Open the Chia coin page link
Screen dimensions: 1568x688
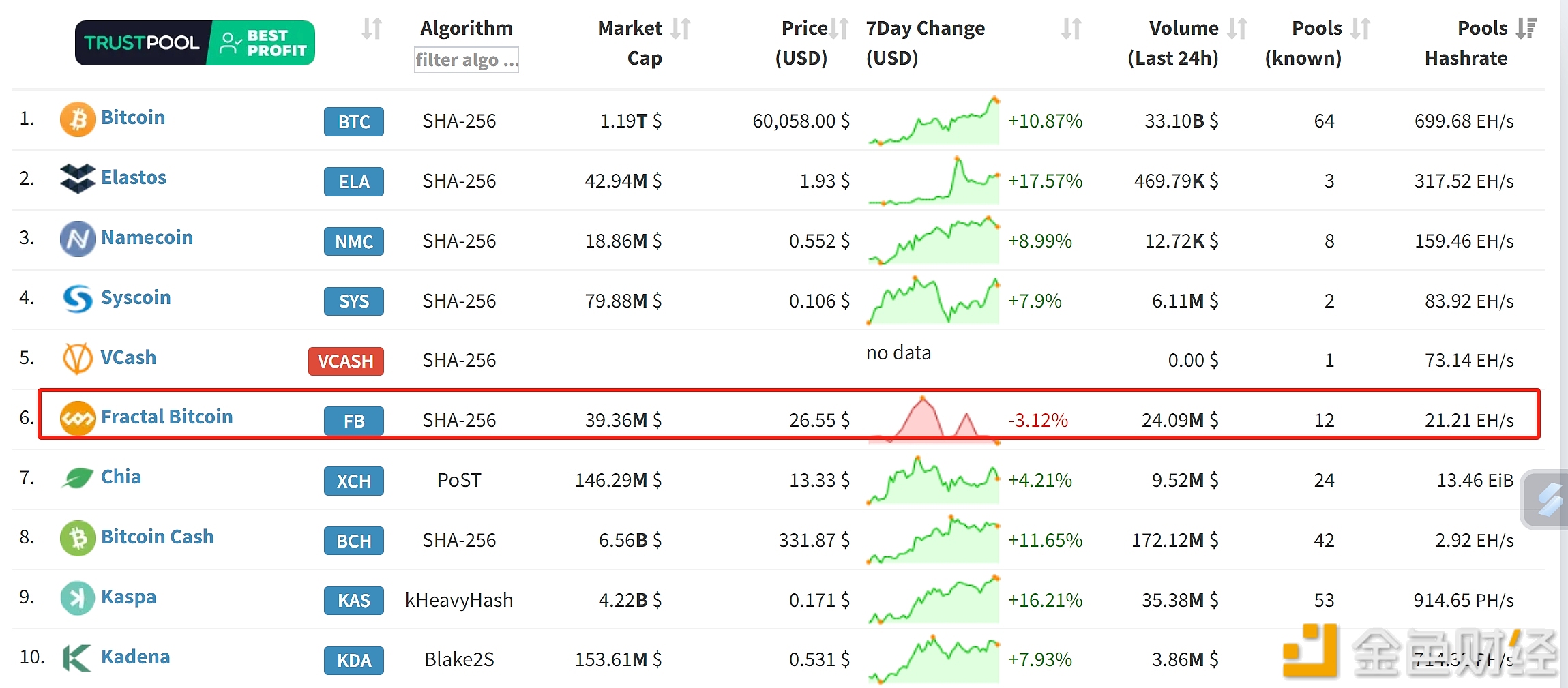coord(121,477)
